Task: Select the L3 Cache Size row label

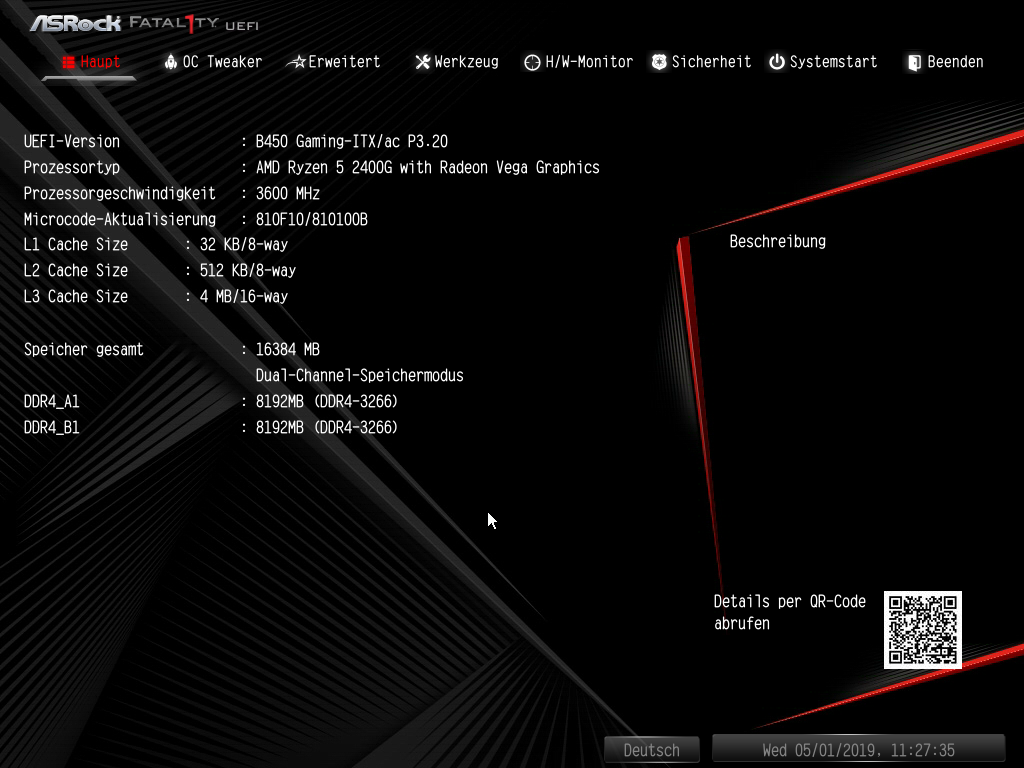Action: point(76,297)
